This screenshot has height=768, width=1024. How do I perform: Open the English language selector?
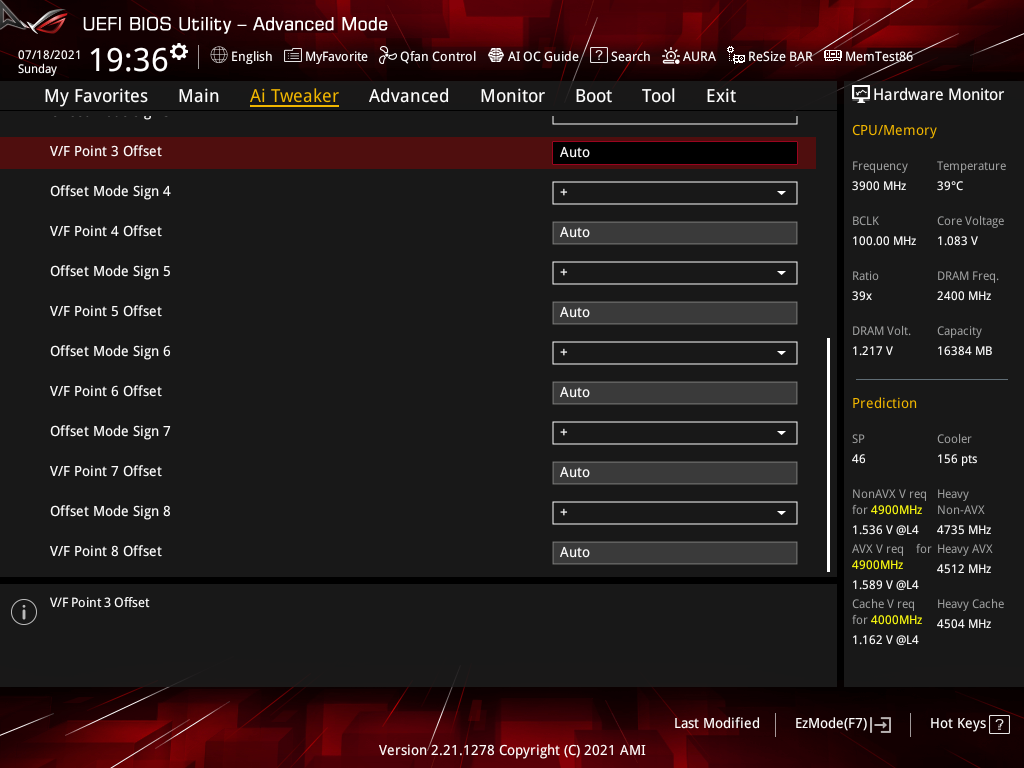[241, 56]
